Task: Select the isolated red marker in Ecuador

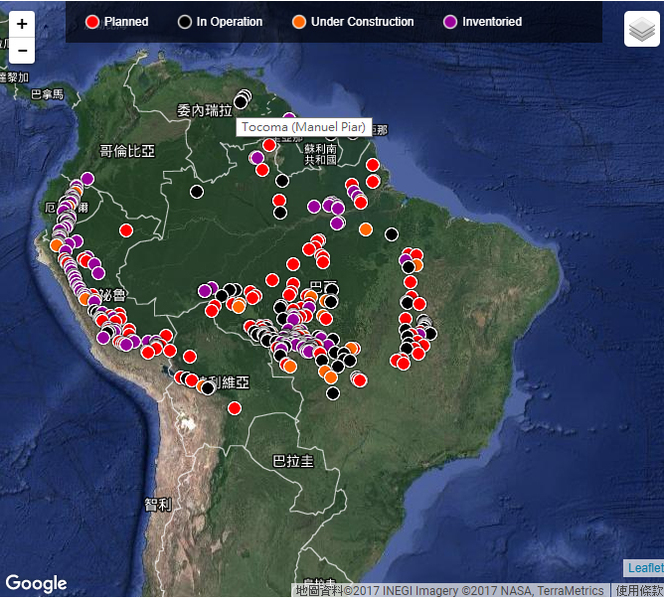Action: point(126,230)
